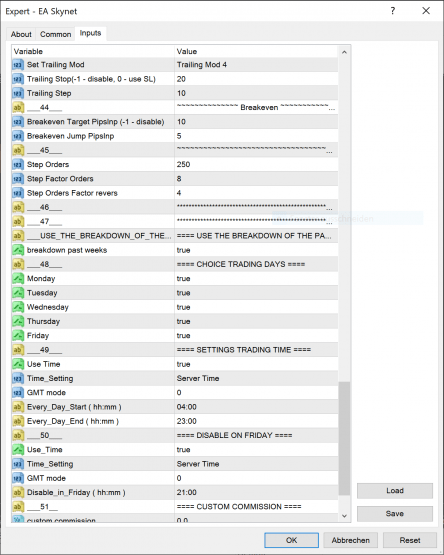Click the ab icon beside ___47___
The height and width of the screenshot is (555, 444).
pyautogui.click(x=18, y=222)
